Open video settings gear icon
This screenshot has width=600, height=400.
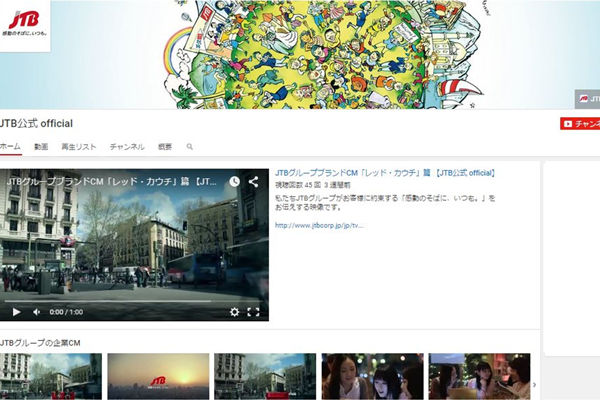coord(235,312)
